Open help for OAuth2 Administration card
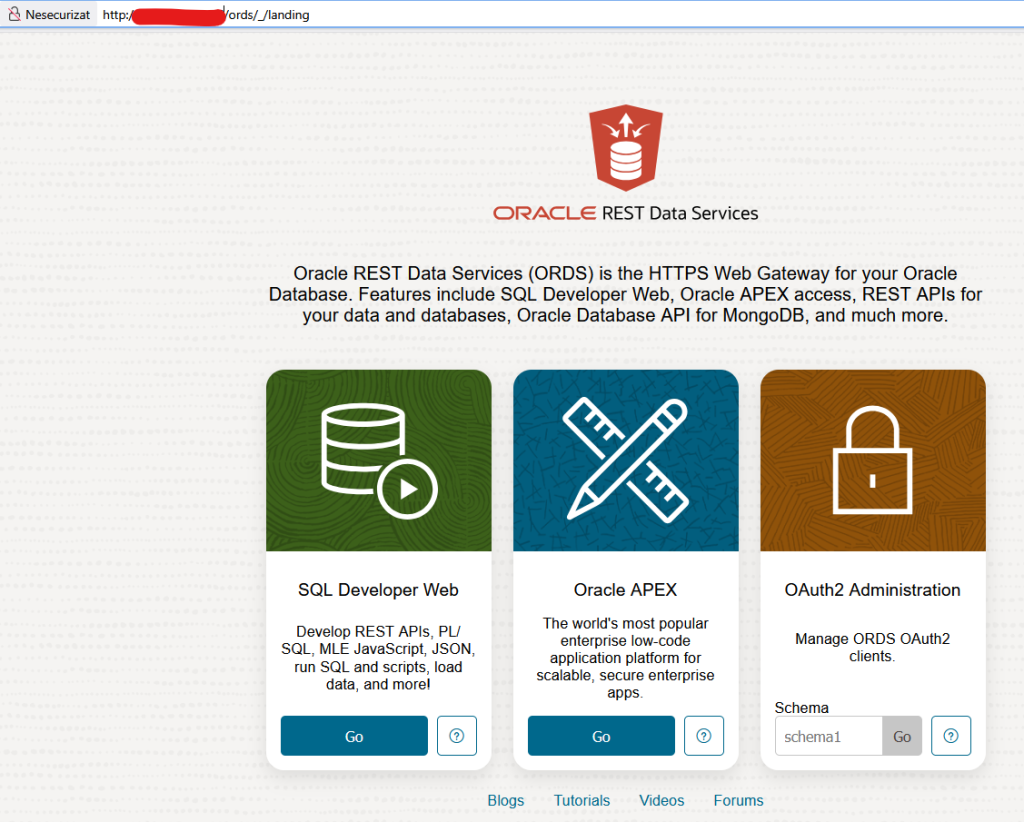This screenshot has height=822, width=1024. click(951, 736)
